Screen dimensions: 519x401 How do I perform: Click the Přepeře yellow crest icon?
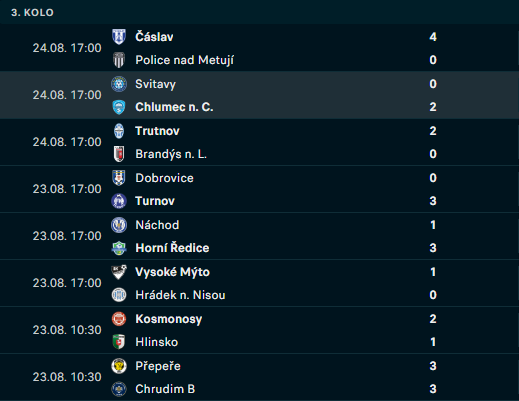(119, 366)
